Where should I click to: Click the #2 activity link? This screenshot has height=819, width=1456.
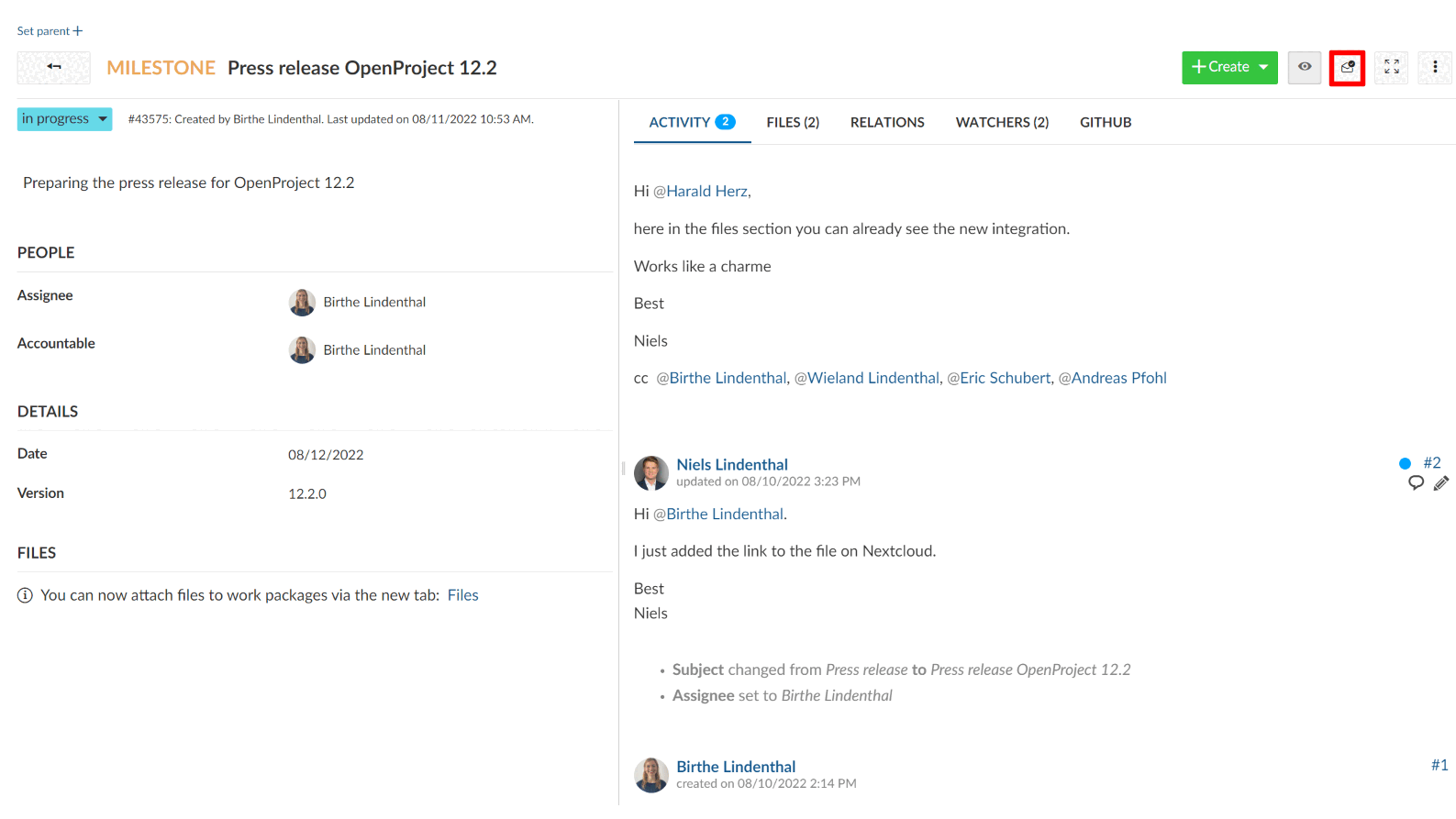[1432, 462]
